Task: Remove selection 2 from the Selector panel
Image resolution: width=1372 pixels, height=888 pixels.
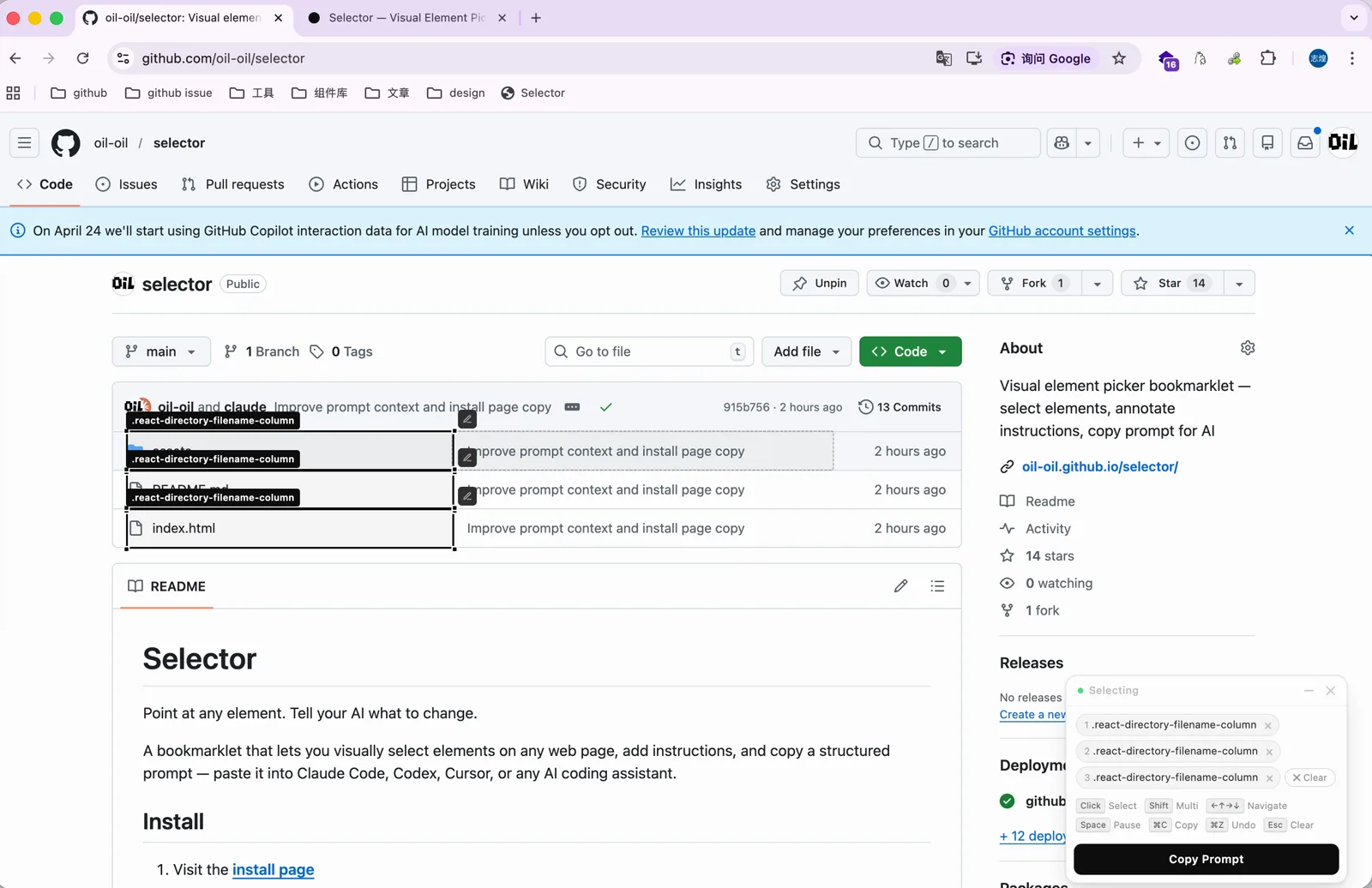Action: (x=1270, y=752)
